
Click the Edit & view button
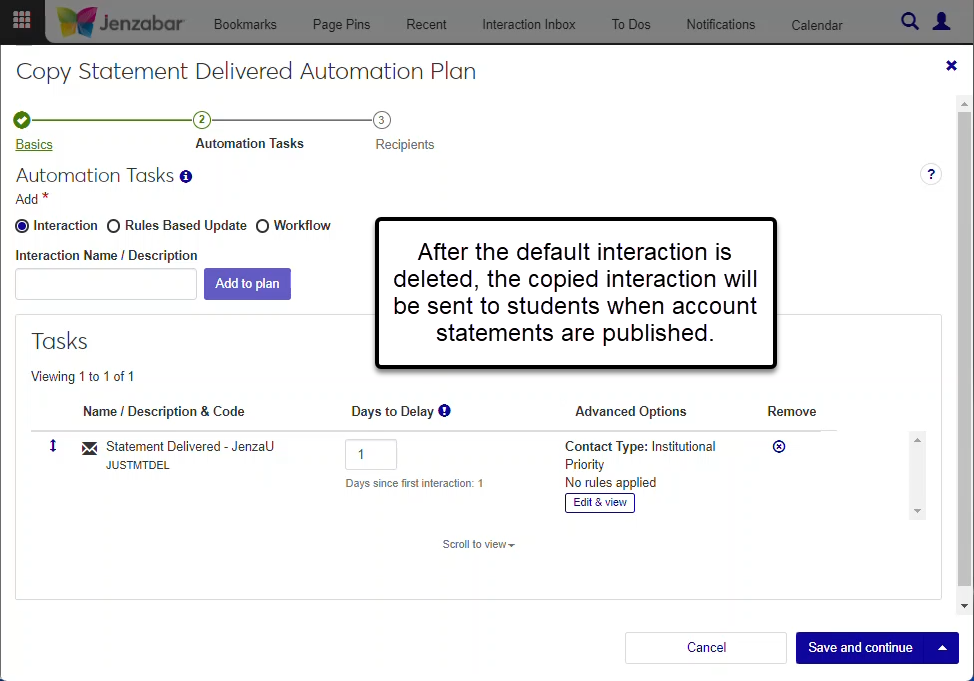click(599, 502)
